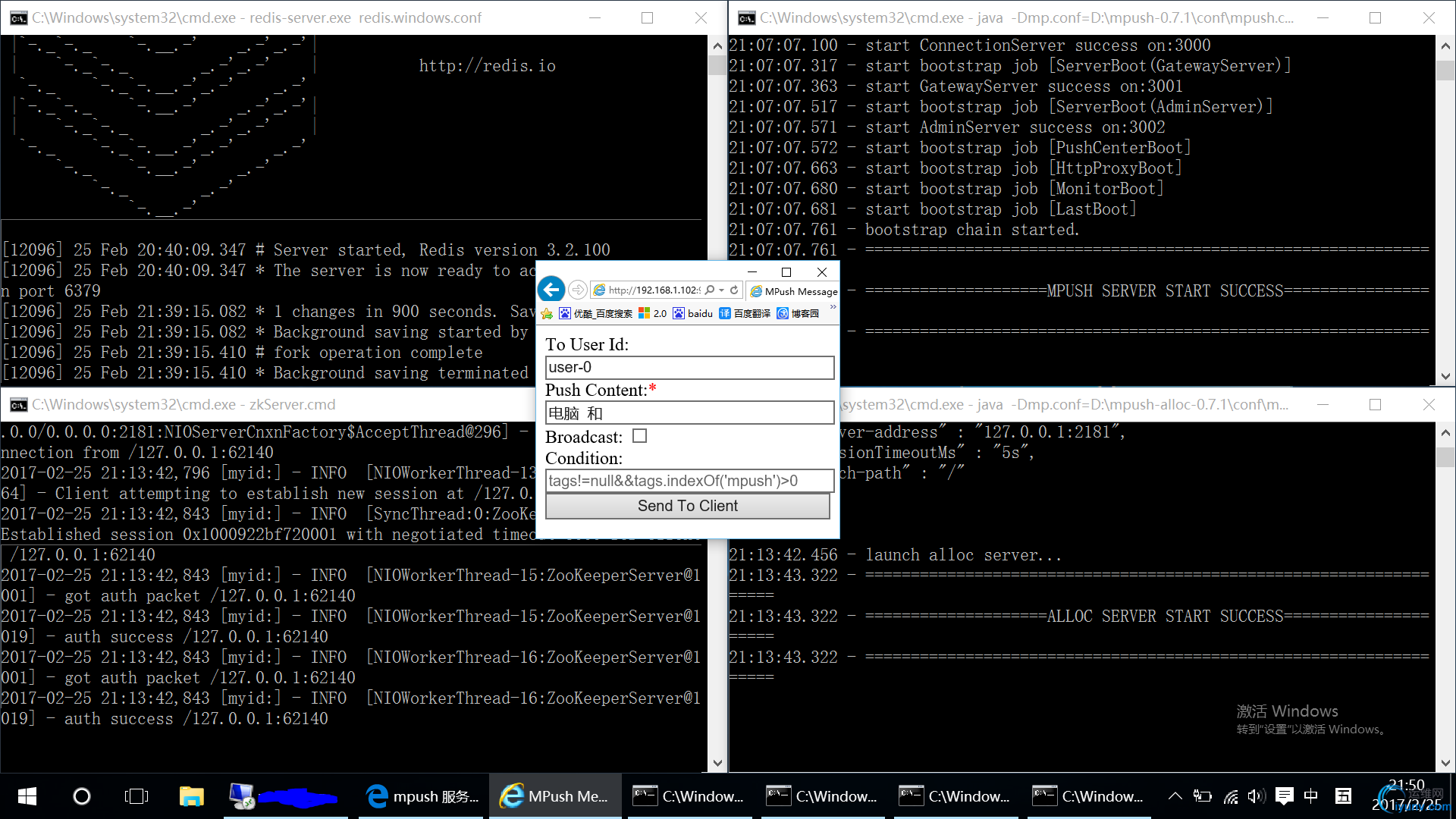
Task: Switch to the third C:\Window cmd taskbar item
Action: 955,796
